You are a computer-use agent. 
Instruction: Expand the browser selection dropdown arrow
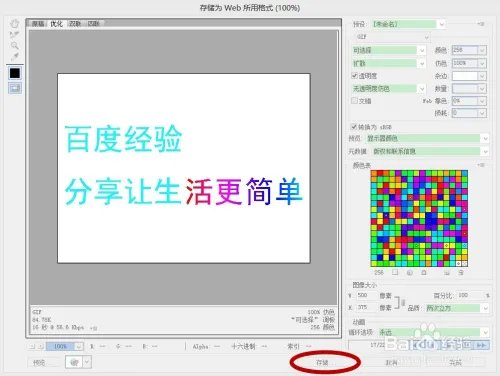pyautogui.click(x=87, y=362)
